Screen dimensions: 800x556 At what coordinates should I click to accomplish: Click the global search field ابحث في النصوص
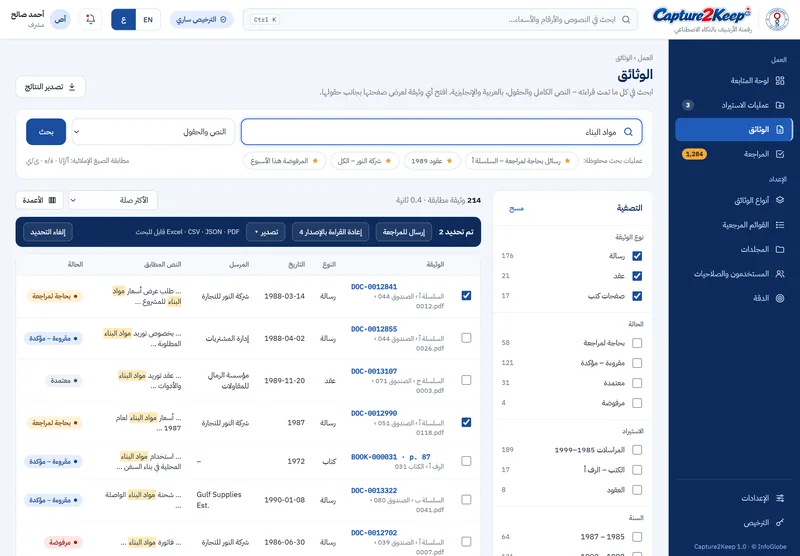point(441,19)
